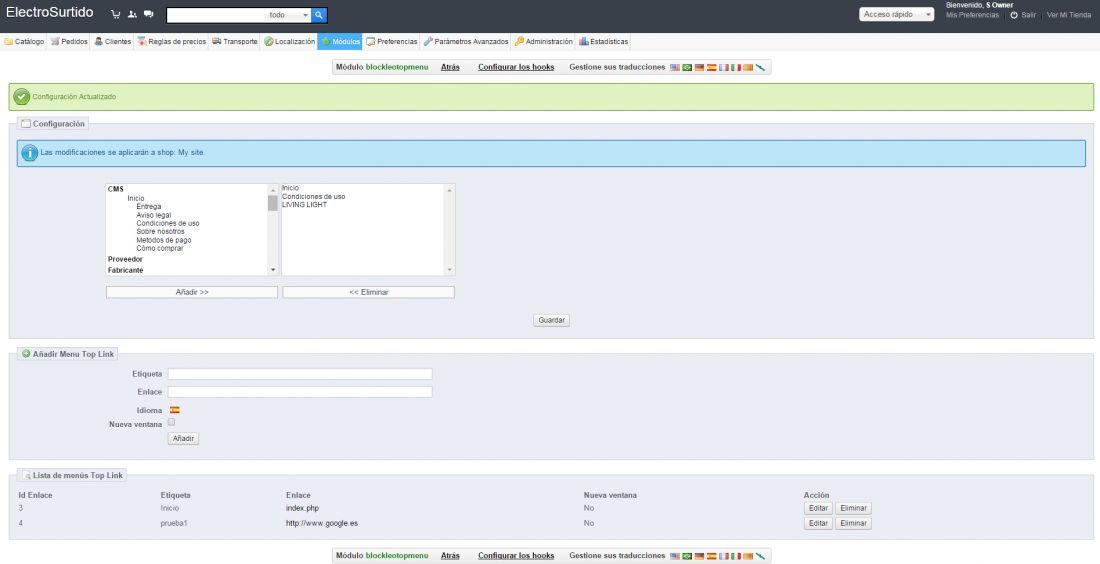Open the Transporte menu
The image size is (1100, 564).
tap(235, 41)
